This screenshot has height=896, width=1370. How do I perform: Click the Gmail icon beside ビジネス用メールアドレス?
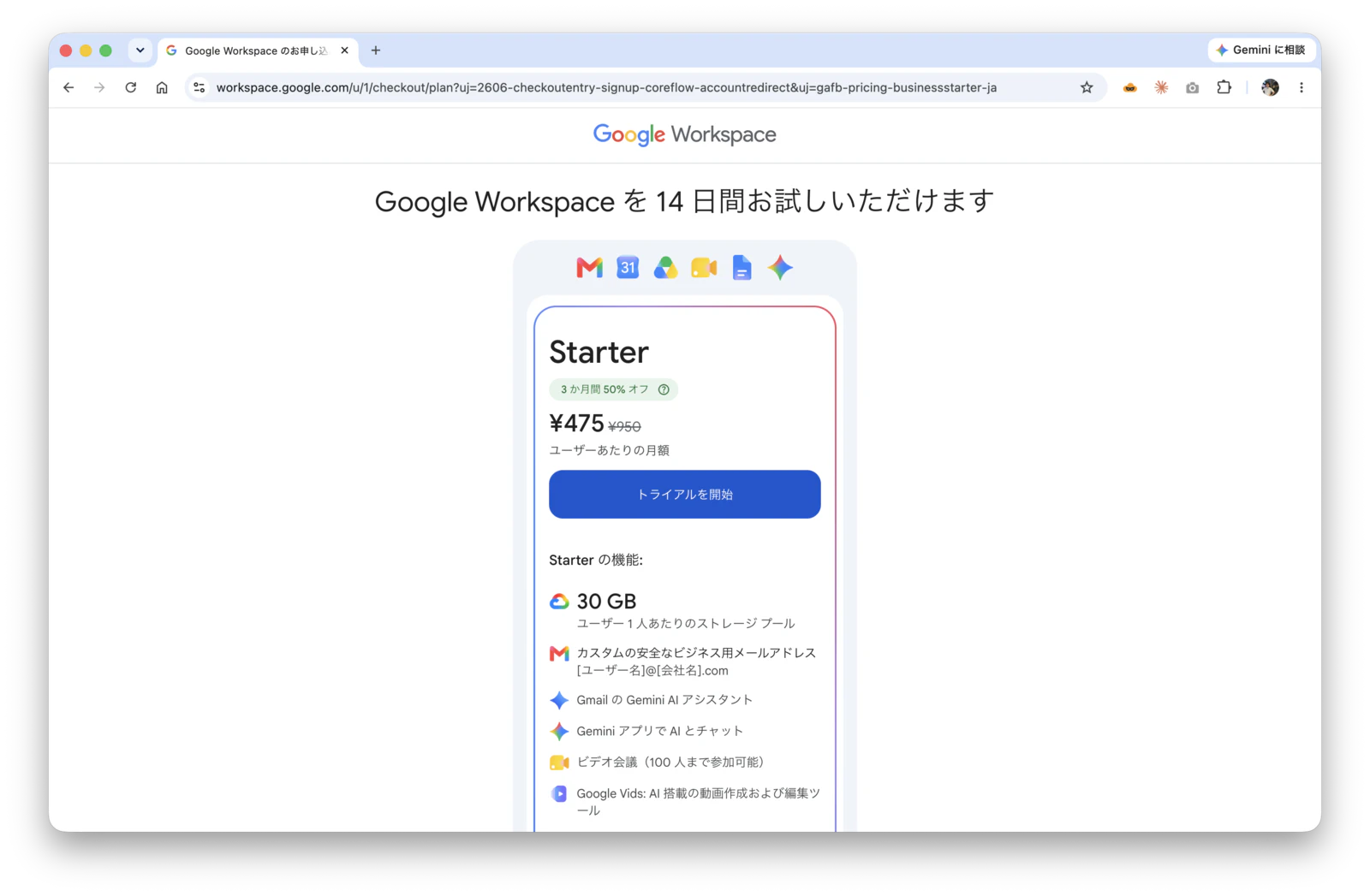coord(559,654)
